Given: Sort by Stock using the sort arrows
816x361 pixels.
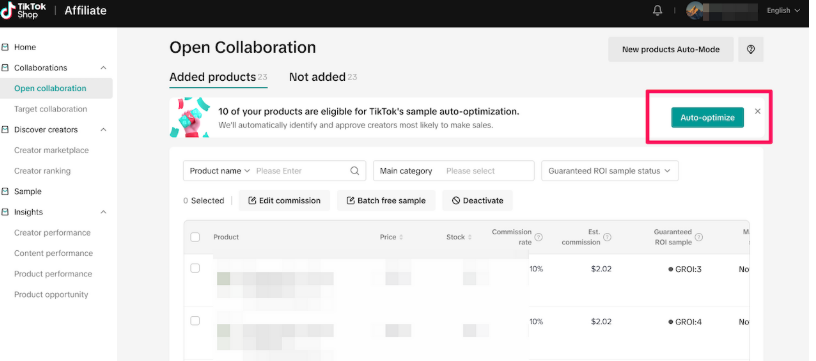Looking at the screenshot, I should (469, 237).
